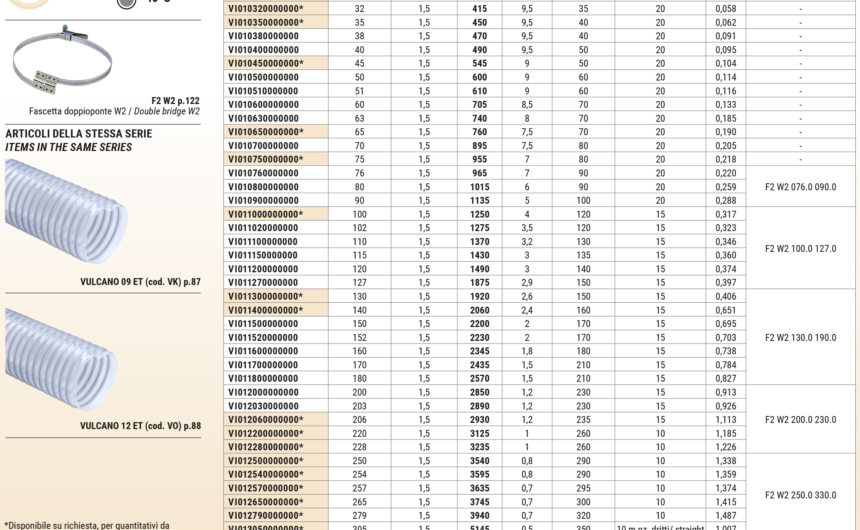The image size is (860, 530).
Task: Open the F2 W2 p.122 reference
Action: click(x=175, y=100)
